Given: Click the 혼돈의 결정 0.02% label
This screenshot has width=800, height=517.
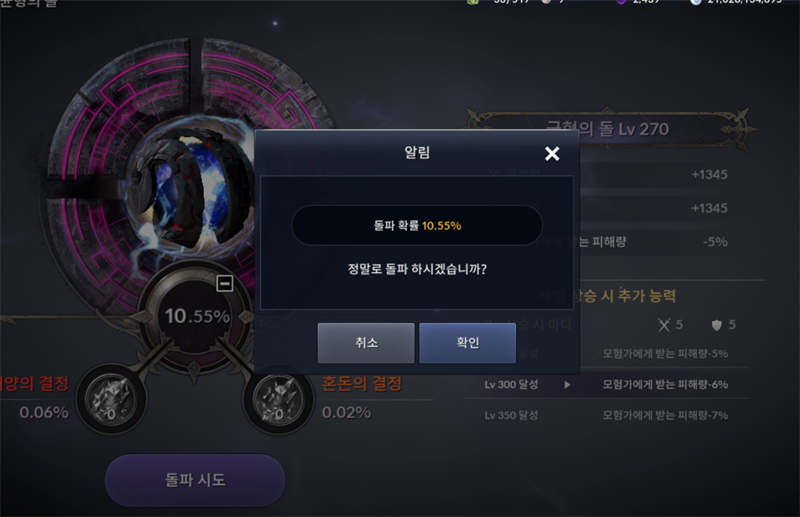Looking at the screenshot, I should pos(362,398).
